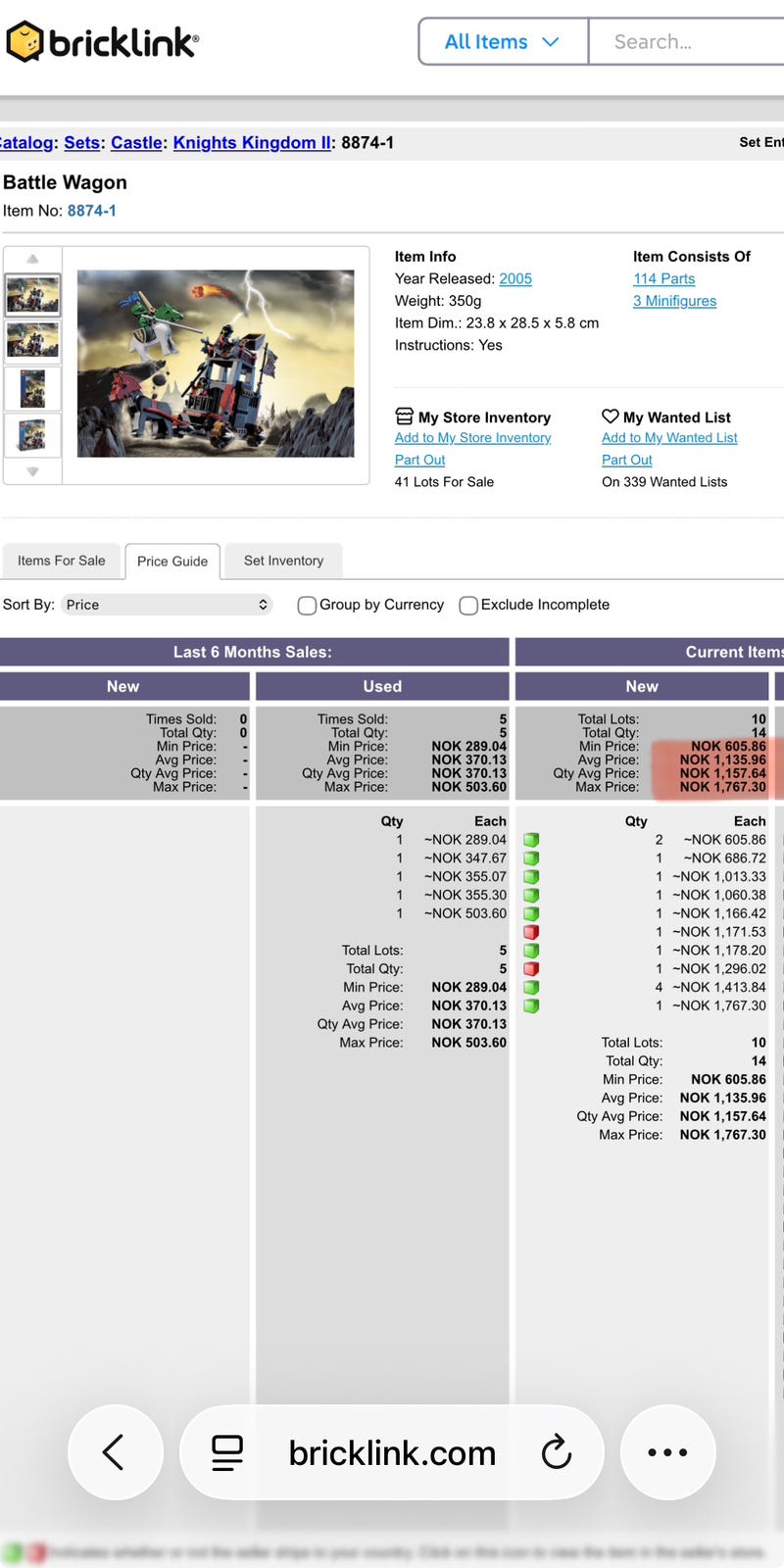
Task: Select the fourth box image thumbnail
Action: coord(32,434)
